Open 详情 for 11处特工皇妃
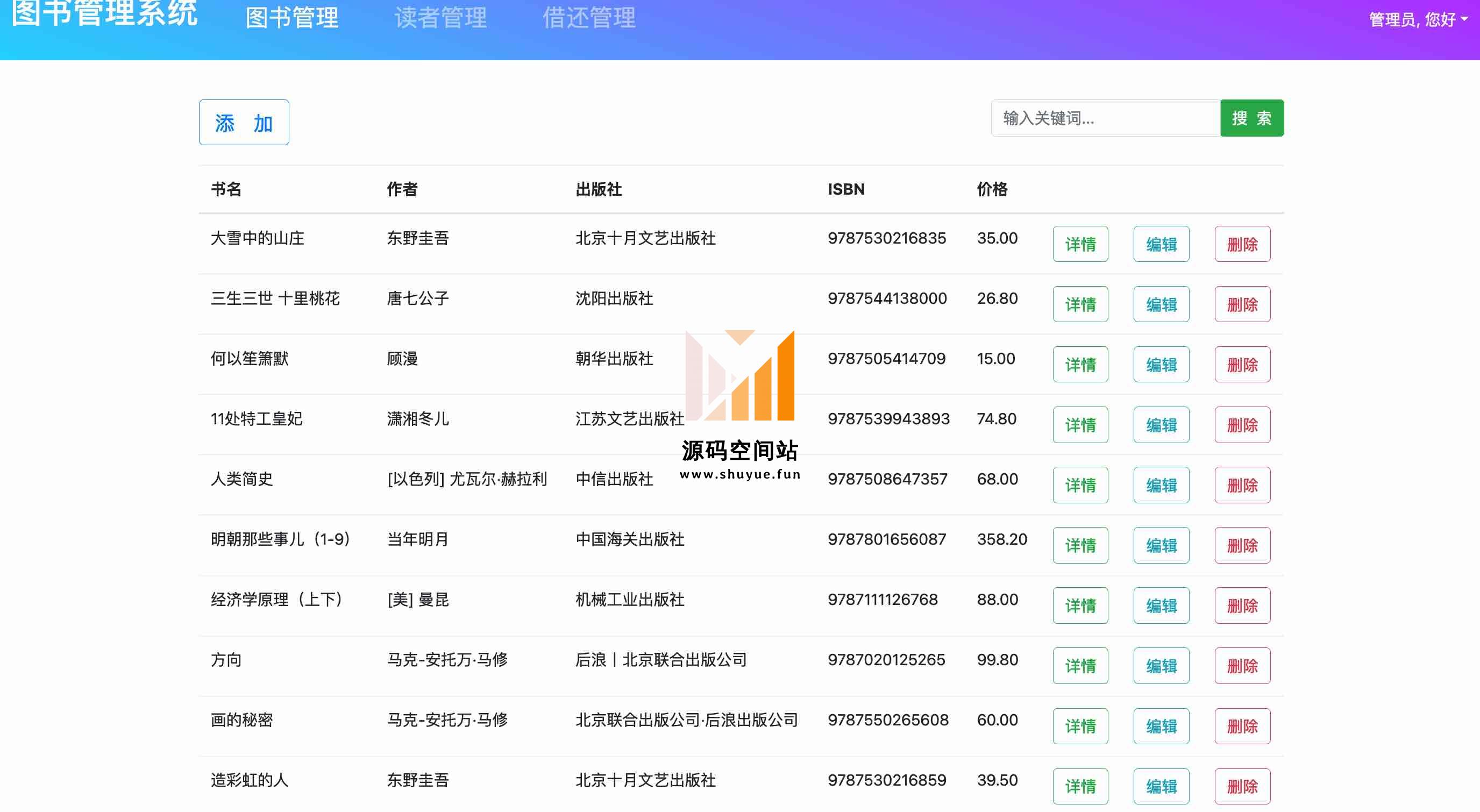This screenshot has height=812, width=1480. click(x=1080, y=425)
